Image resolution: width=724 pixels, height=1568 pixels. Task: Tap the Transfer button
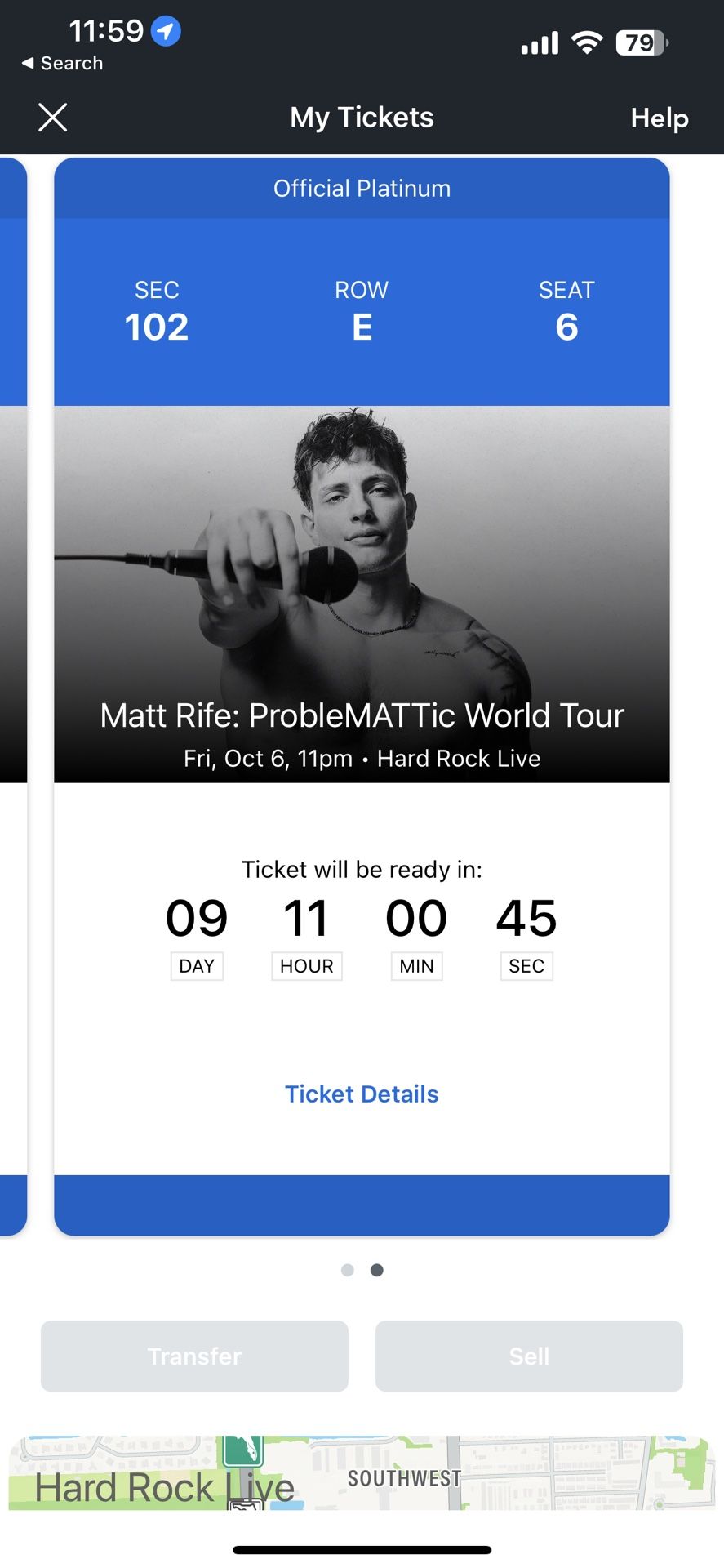tap(194, 1356)
